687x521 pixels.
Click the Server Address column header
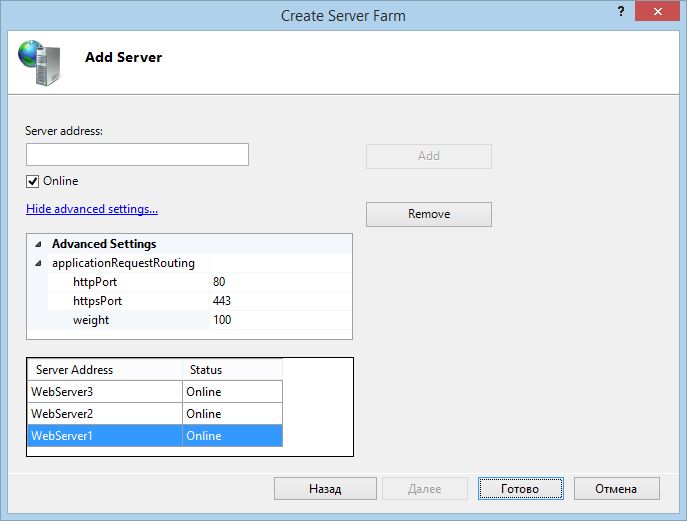[104, 370]
